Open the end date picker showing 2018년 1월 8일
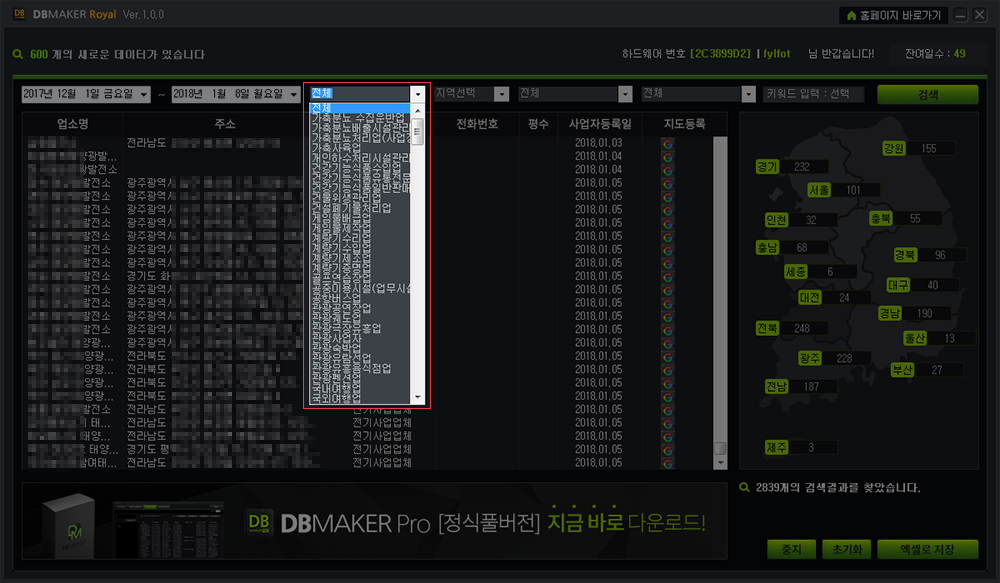This screenshot has height=583, width=1000. point(236,94)
